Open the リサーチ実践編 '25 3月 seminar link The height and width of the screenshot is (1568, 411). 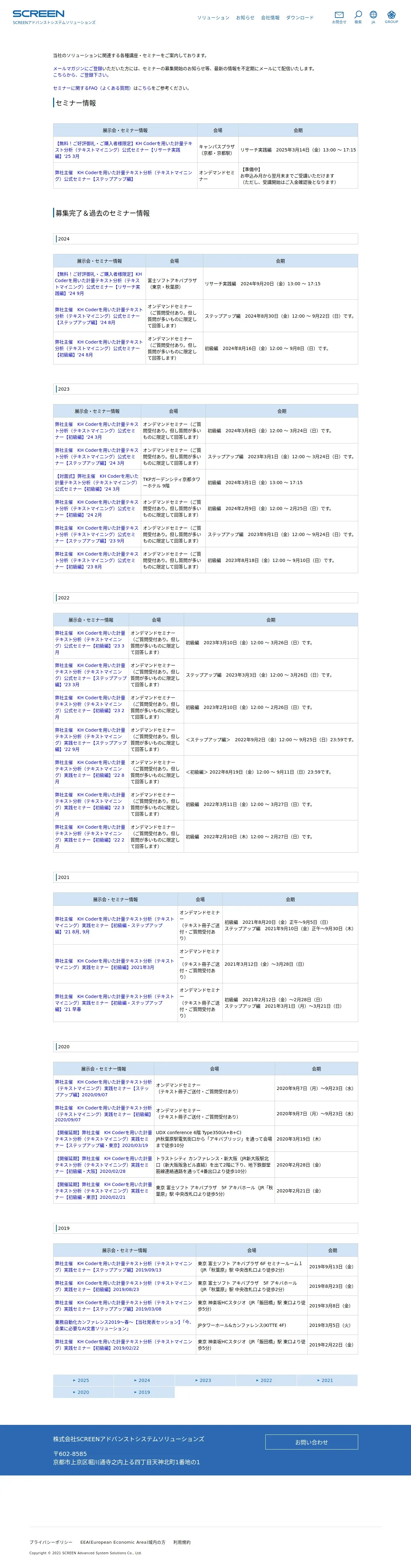click(x=124, y=150)
